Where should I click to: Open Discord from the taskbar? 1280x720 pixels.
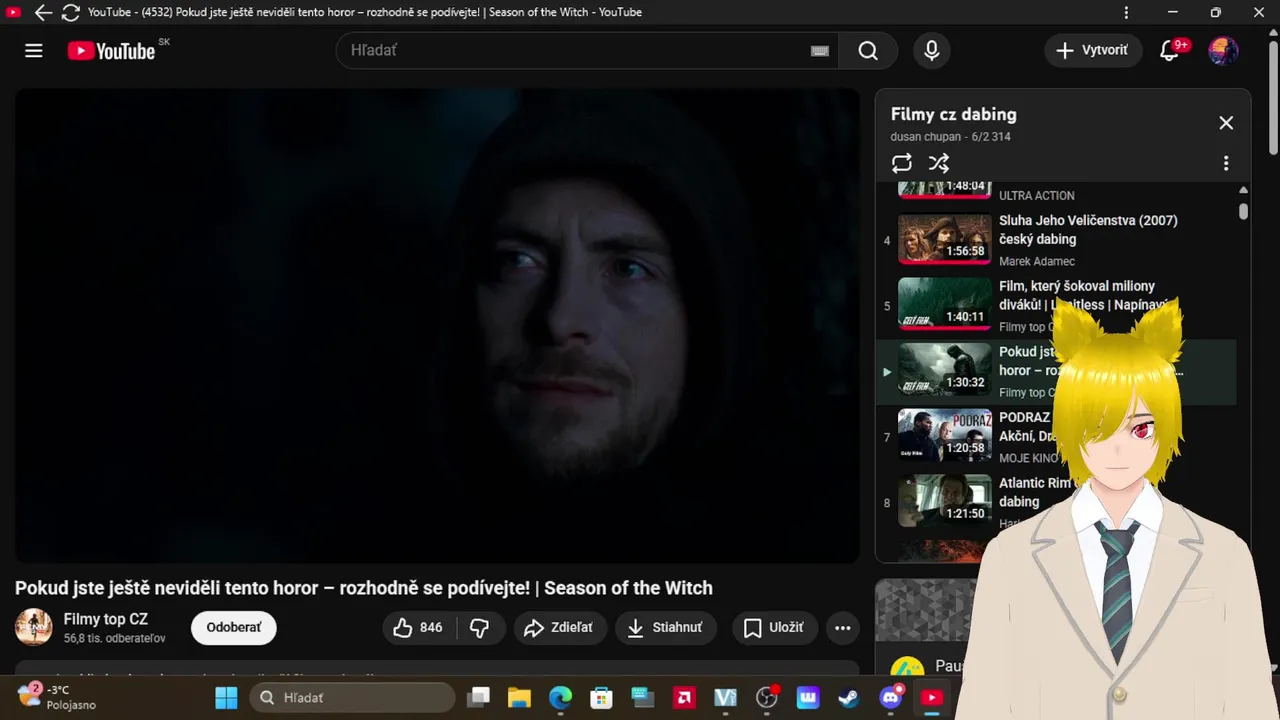tap(890, 698)
